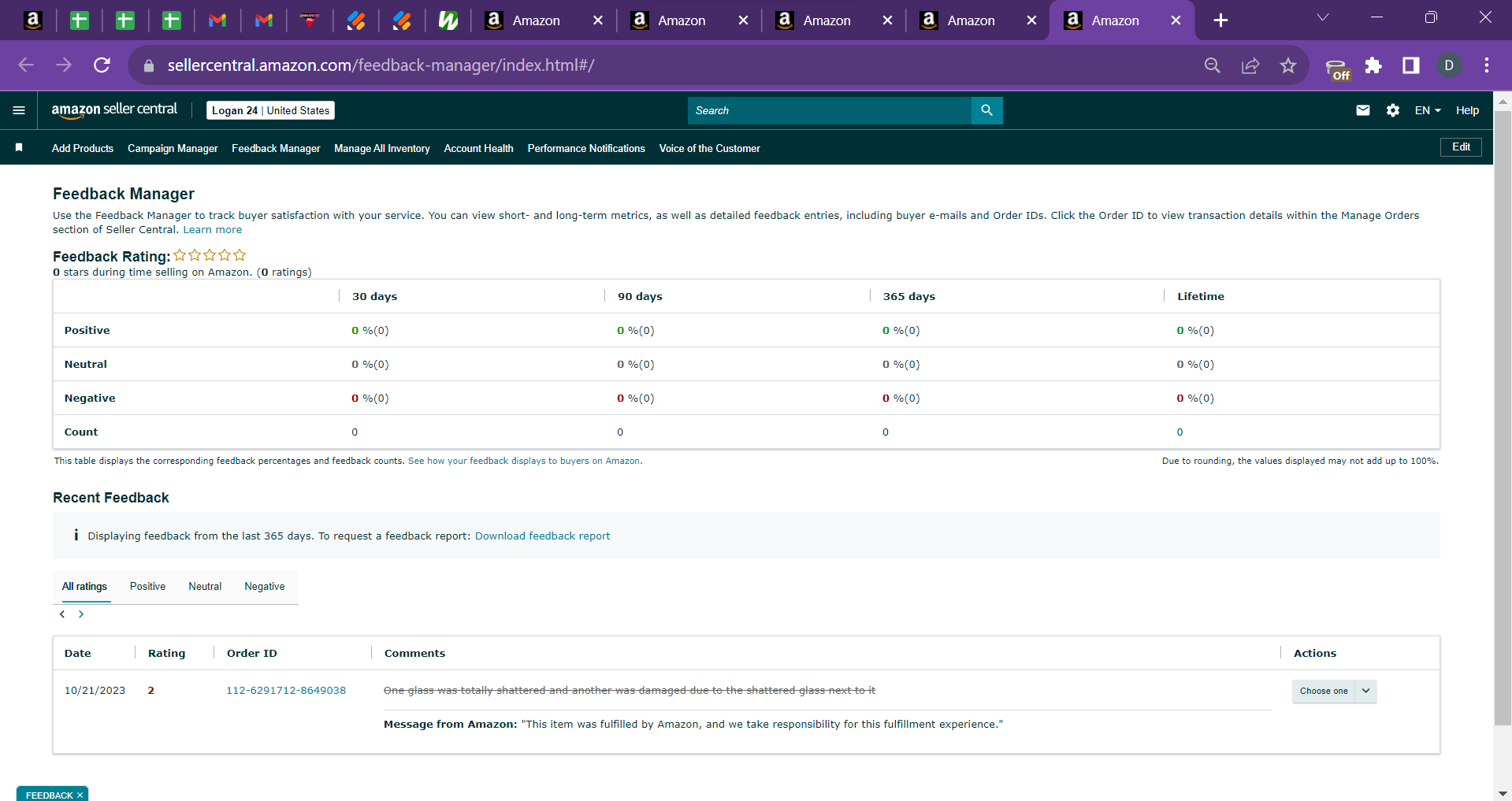Go back with the browser back arrow
The width and height of the screenshot is (1512, 801).
coord(26,65)
